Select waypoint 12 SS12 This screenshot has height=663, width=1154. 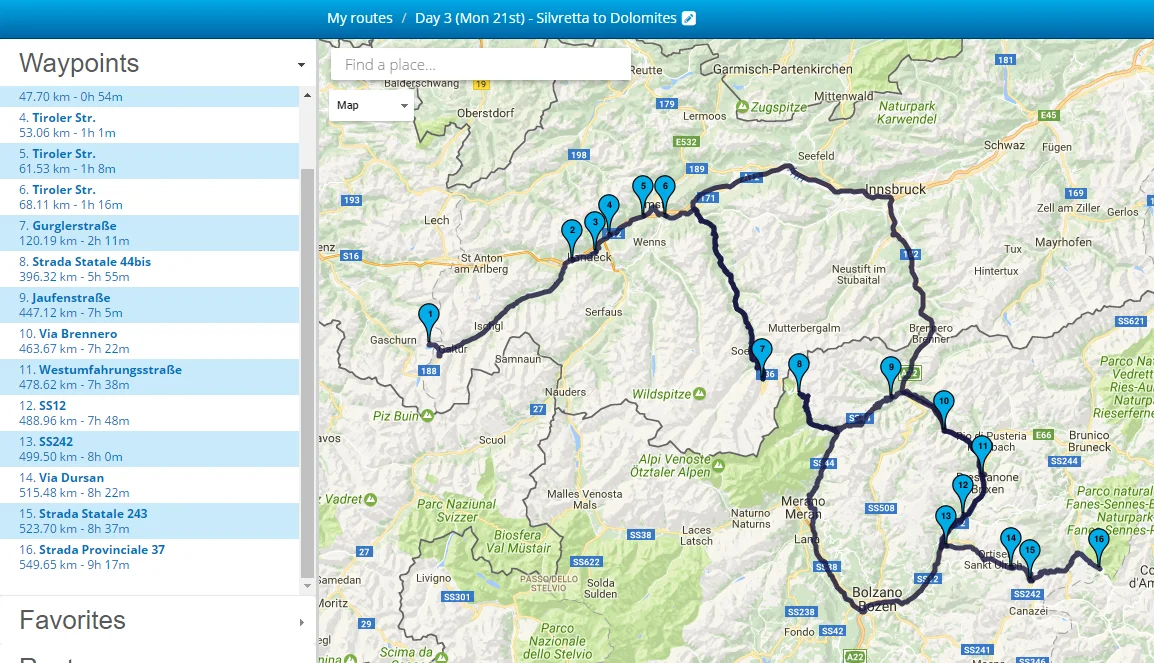point(149,414)
